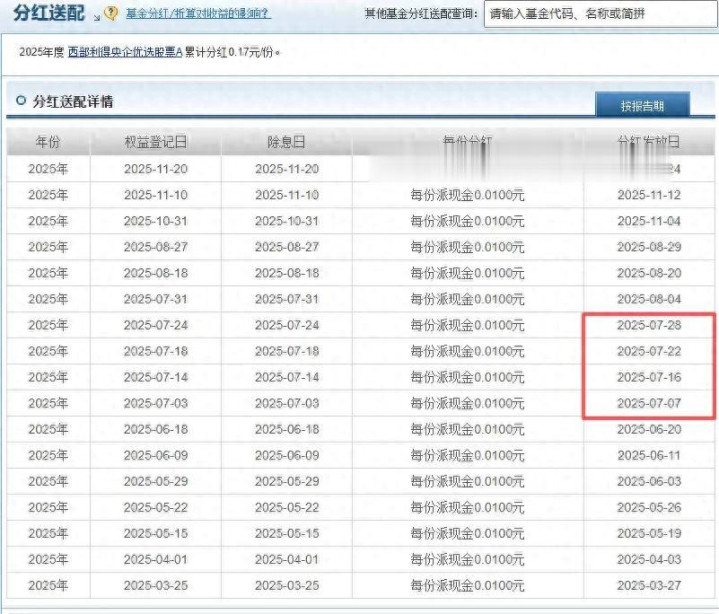Switch to the 按报告期 tab
719x614 pixels.
tap(642, 105)
